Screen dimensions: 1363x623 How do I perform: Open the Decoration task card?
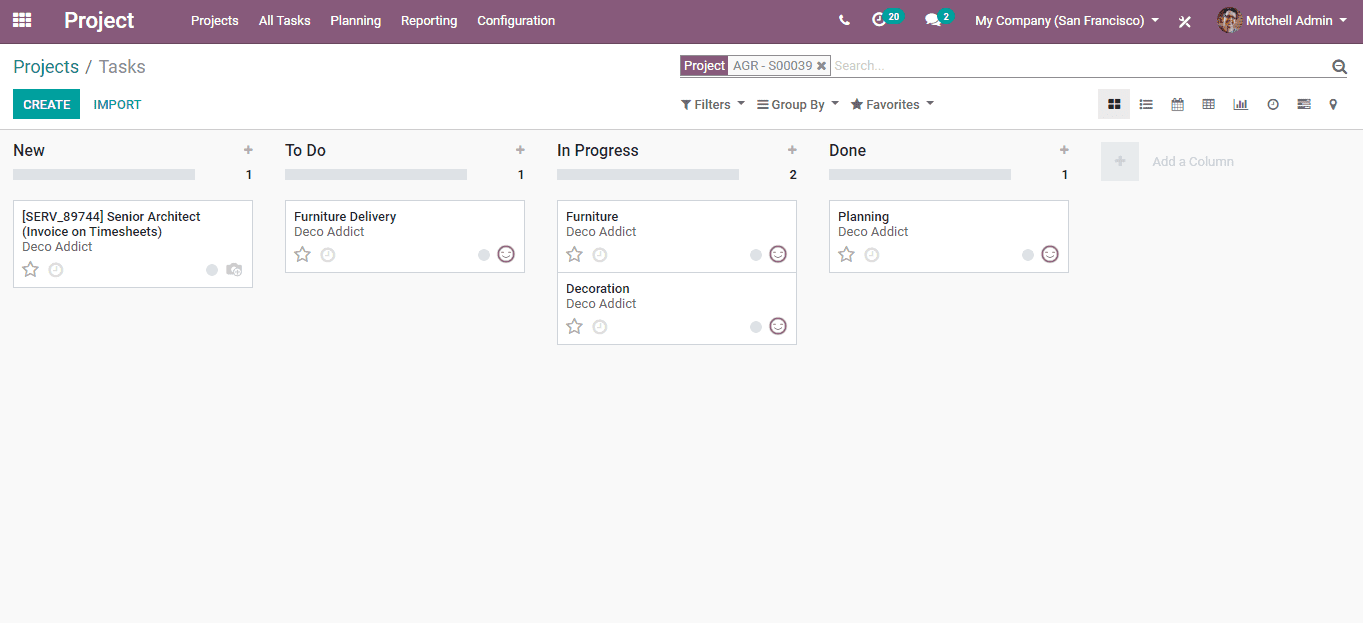click(x=677, y=308)
